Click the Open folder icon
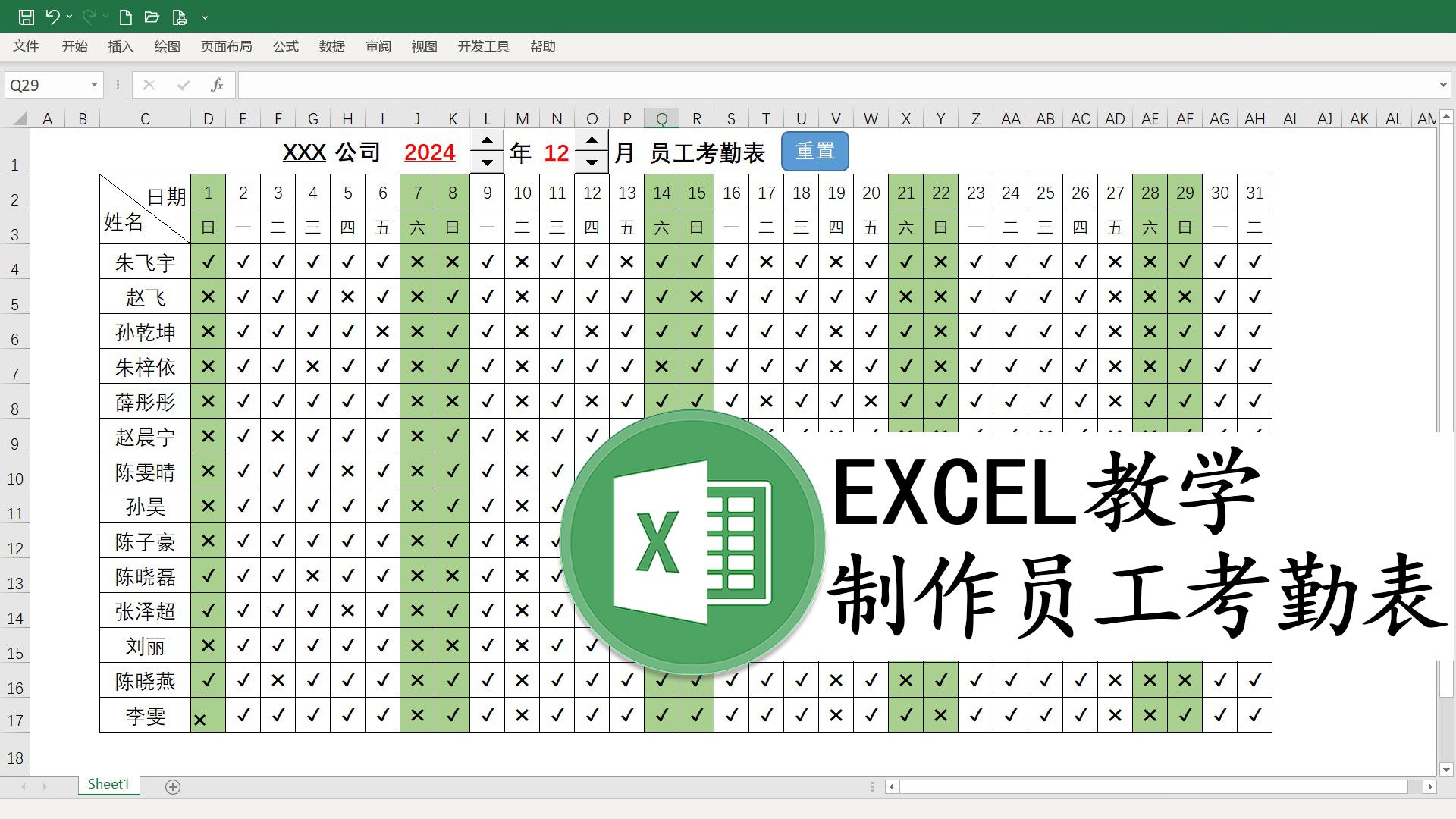 152,17
